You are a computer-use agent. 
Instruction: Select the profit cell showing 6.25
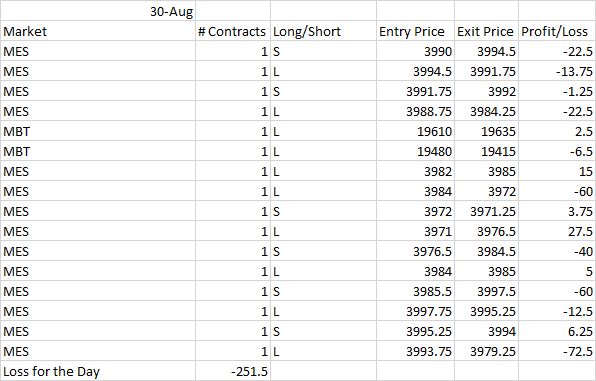point(557,331)
